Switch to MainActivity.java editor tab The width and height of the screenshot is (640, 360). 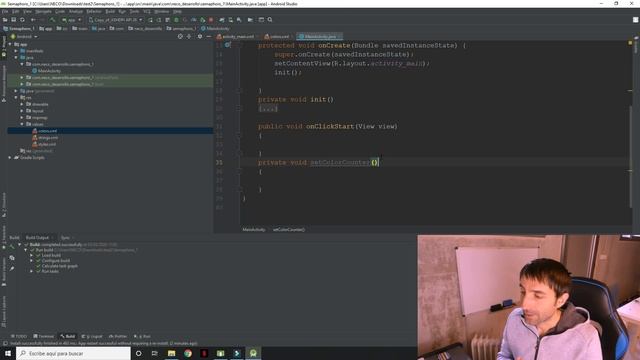pyautogui.click(x=319, y=36)
